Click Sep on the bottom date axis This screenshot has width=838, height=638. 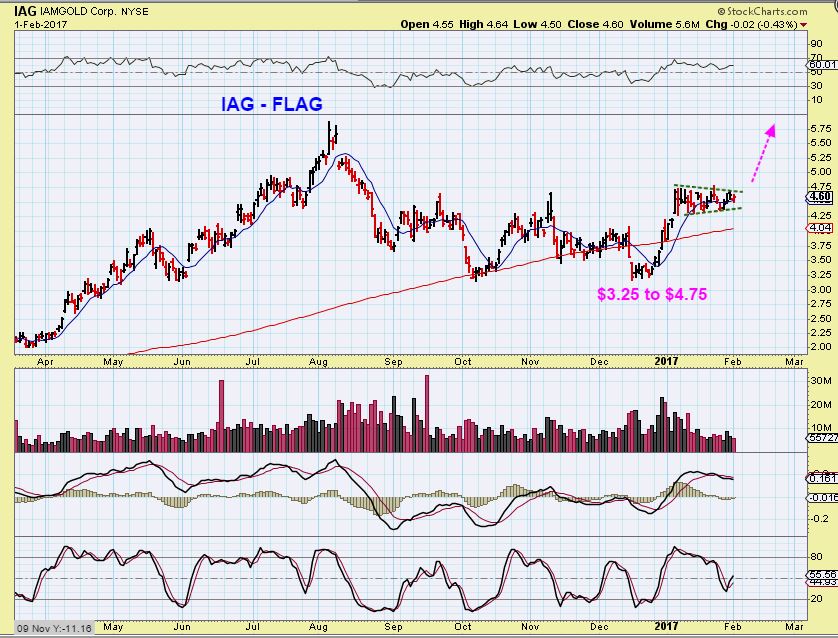(393, 626)
